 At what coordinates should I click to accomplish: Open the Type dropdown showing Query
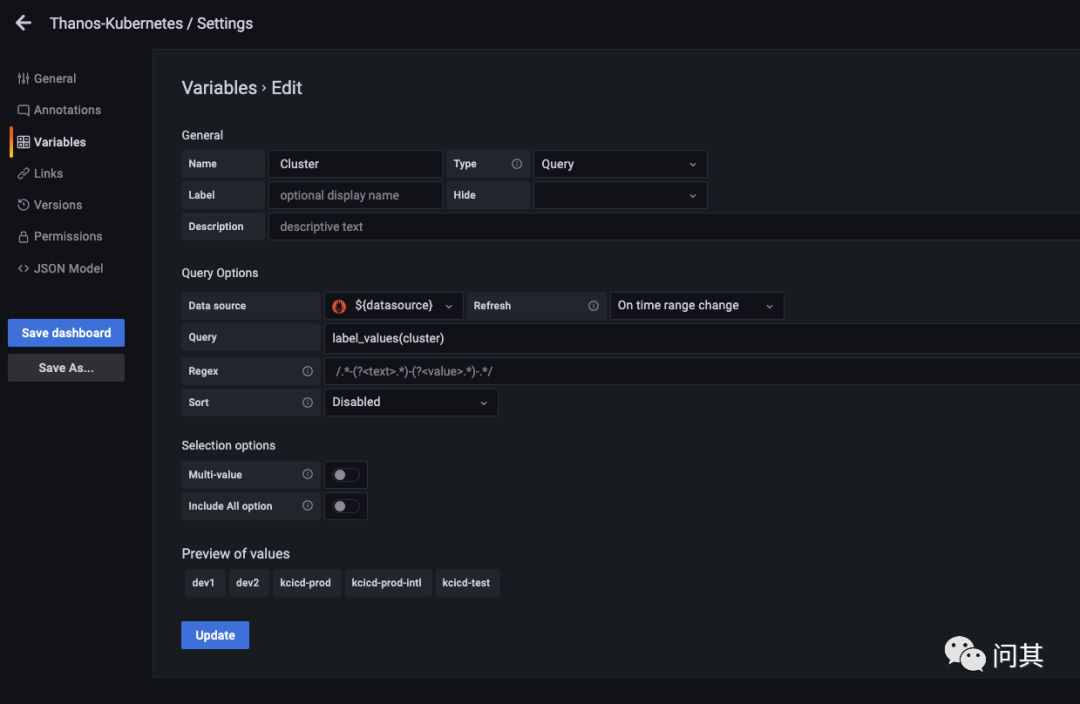pyautogui.click(x=620, y=164)
